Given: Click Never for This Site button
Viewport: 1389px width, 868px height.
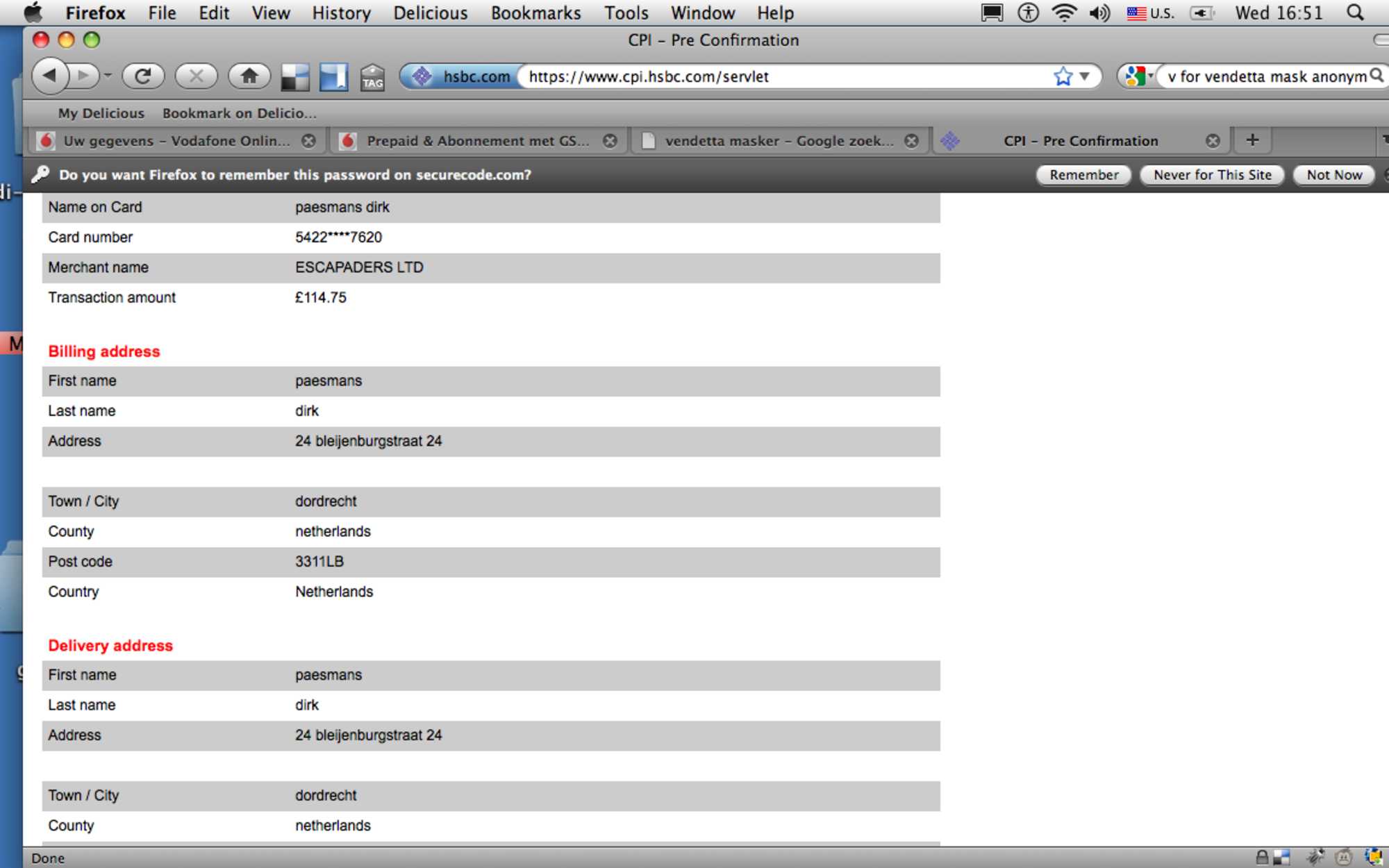Looking at the screenshot, I should 1212,175.
